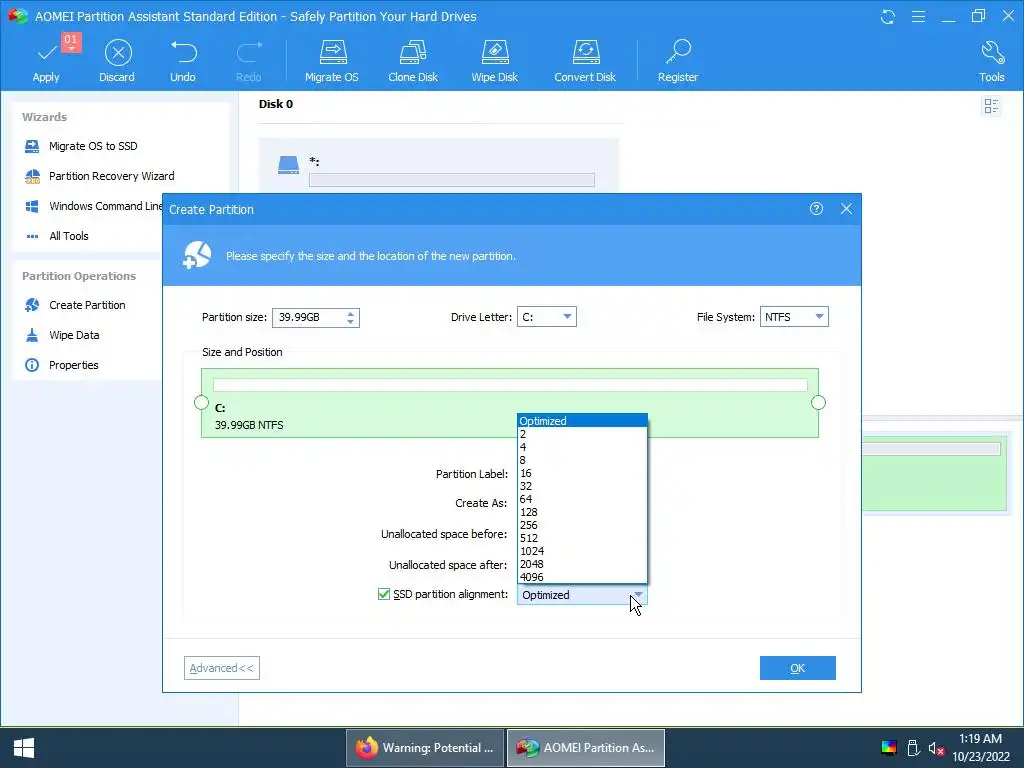Select 2 in alignment list
Screen dimensions: 1024x768
tap(583, 434)
